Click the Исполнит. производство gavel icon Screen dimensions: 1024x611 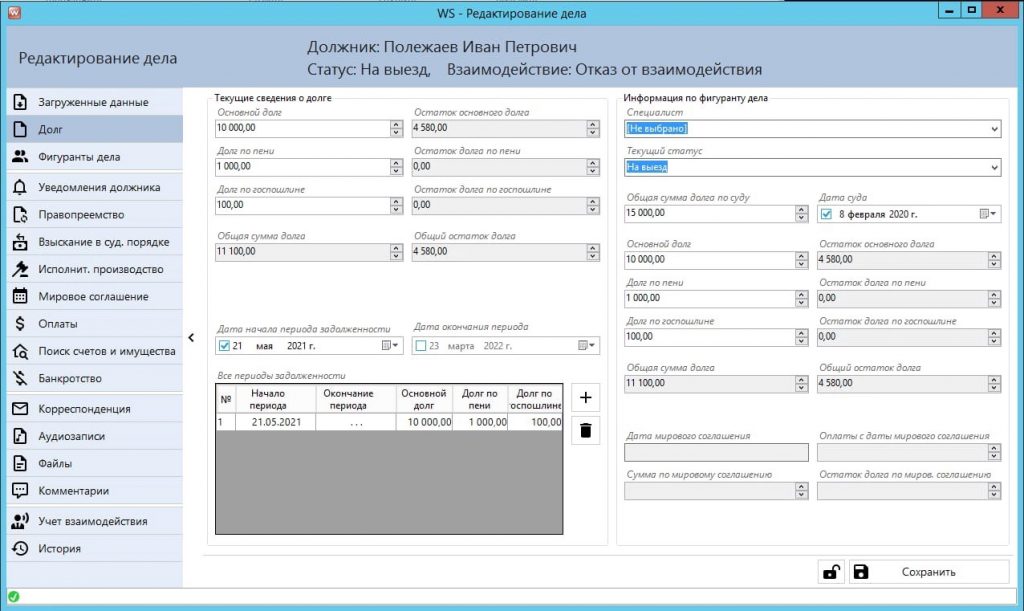(20, 269)
